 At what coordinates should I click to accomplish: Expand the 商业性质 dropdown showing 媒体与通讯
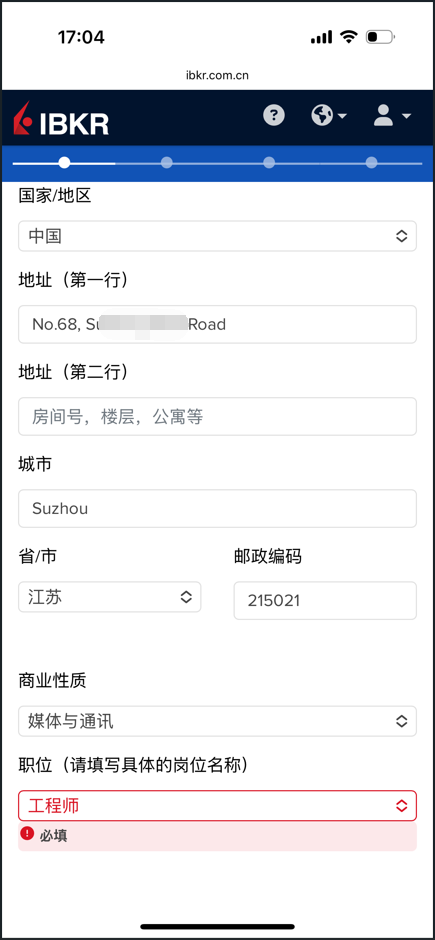(218, 721)
